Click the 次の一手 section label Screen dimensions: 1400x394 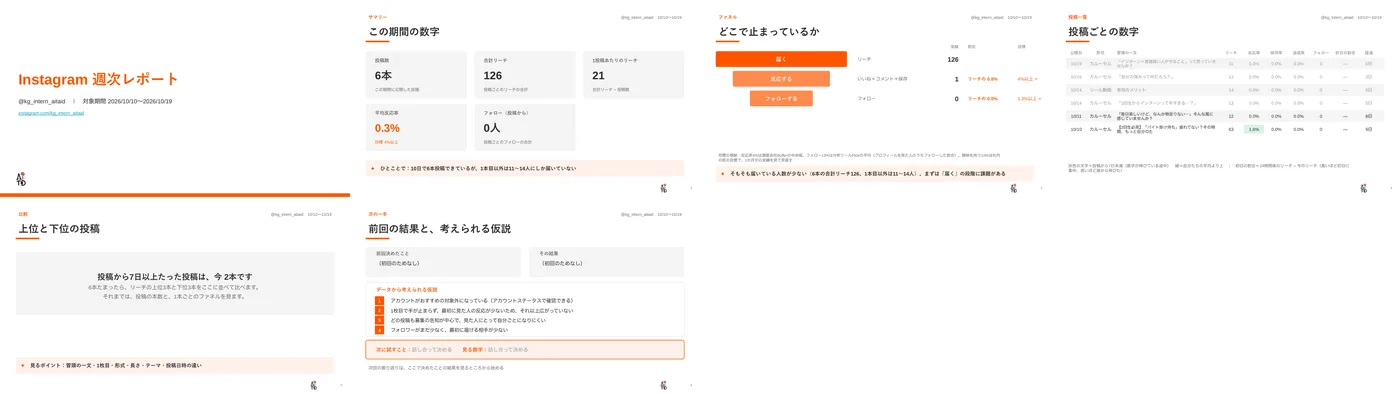click(x=377, y=214)
